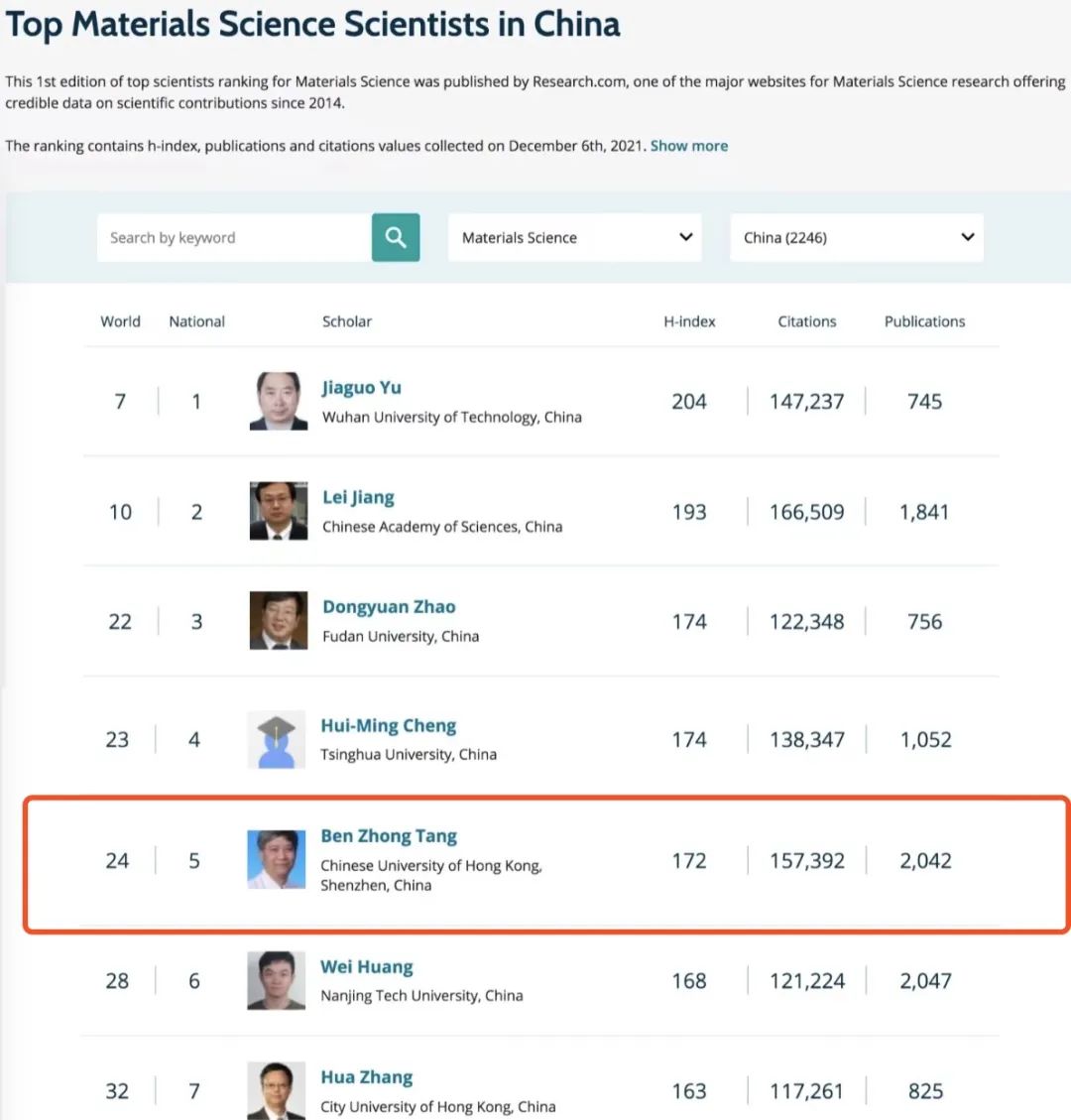Open Lei Jiang's profile link
This screenshot has height=1120, width=1071.
pyautogui.click(x=358, y=497)
